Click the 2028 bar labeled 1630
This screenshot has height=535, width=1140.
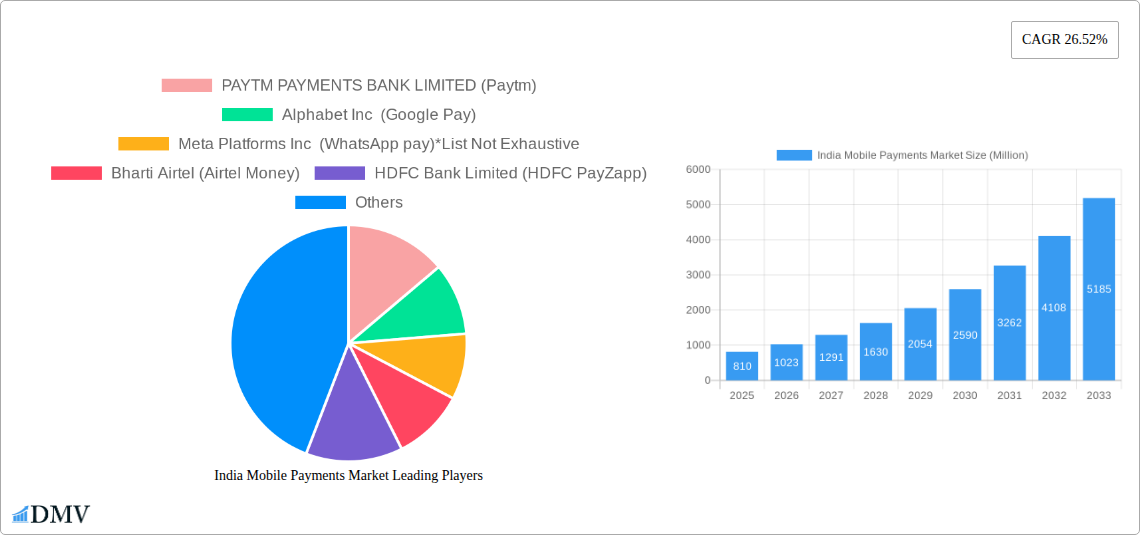click(876, 352)
